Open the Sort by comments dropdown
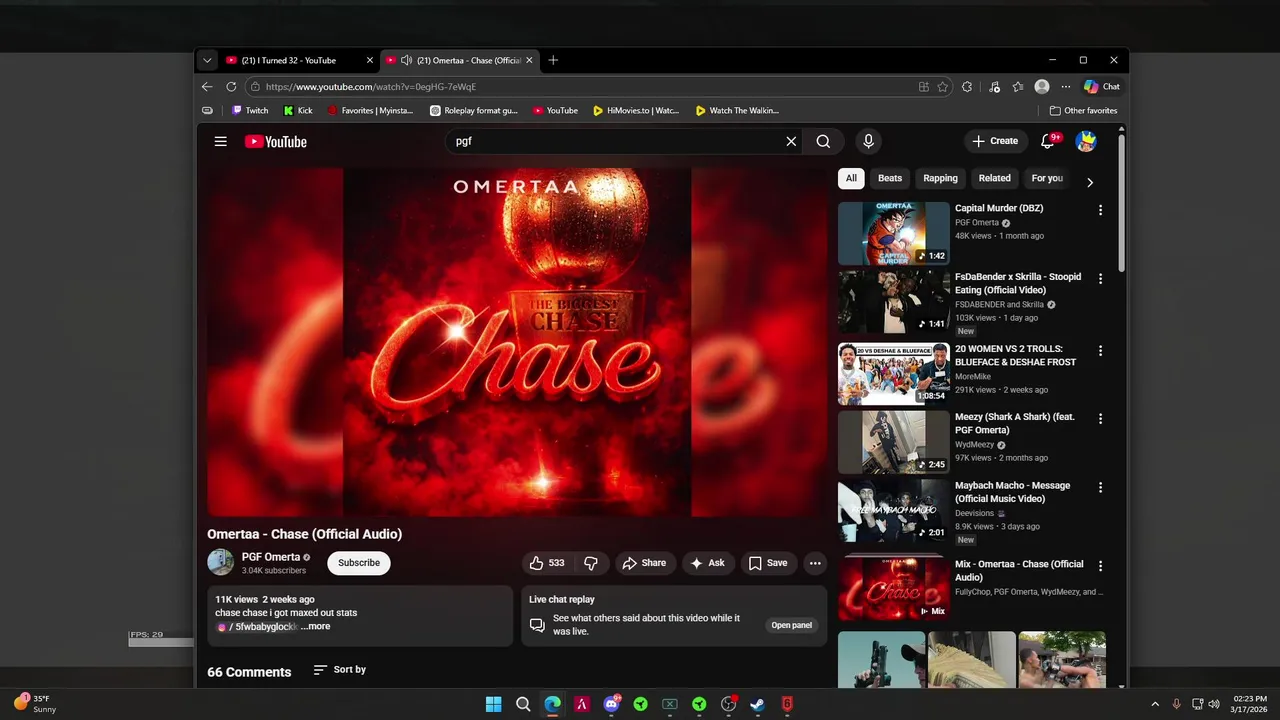The image size is (1280, 720). pos(340,670)
